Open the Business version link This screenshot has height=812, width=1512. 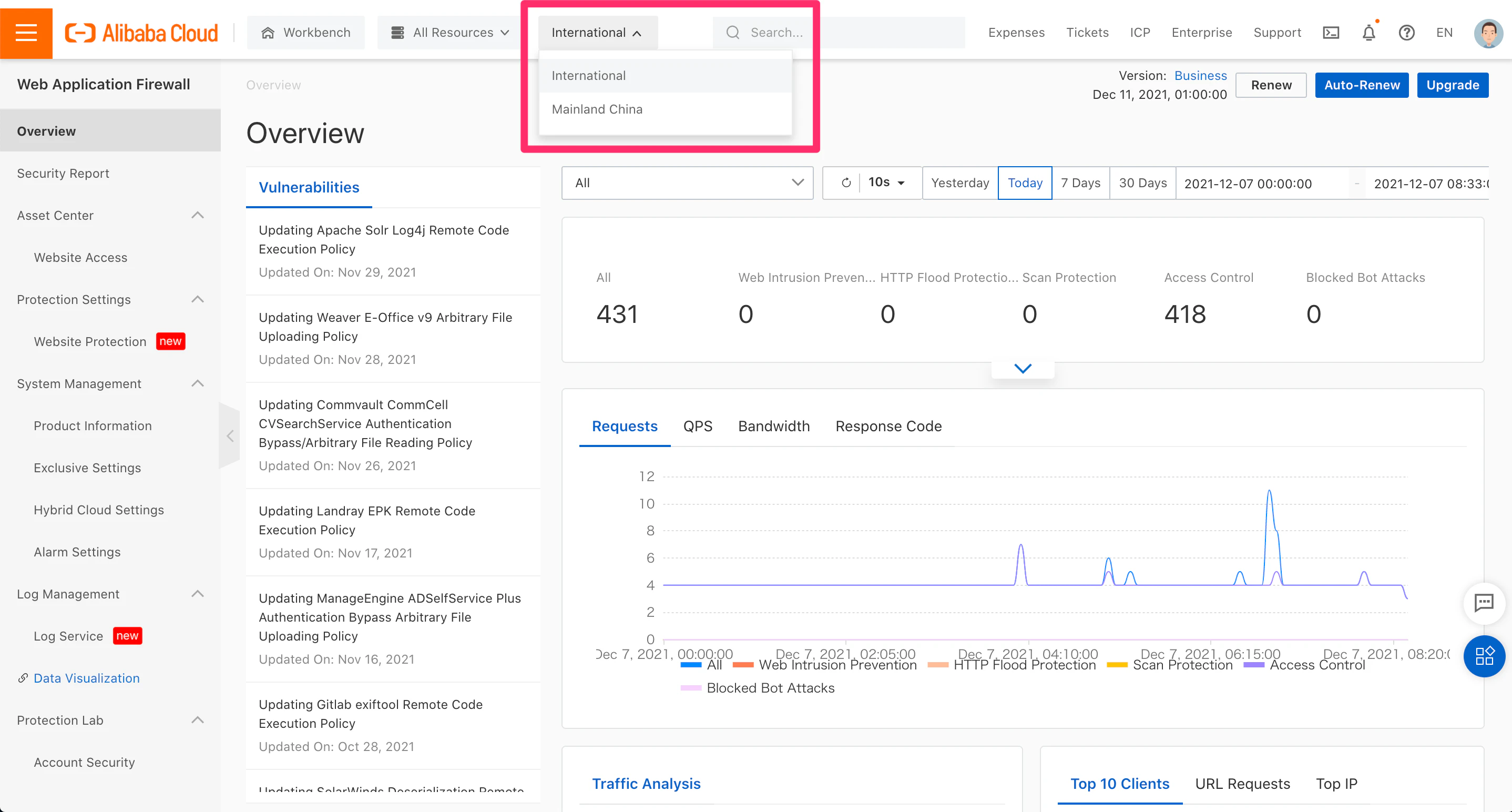1200,76
